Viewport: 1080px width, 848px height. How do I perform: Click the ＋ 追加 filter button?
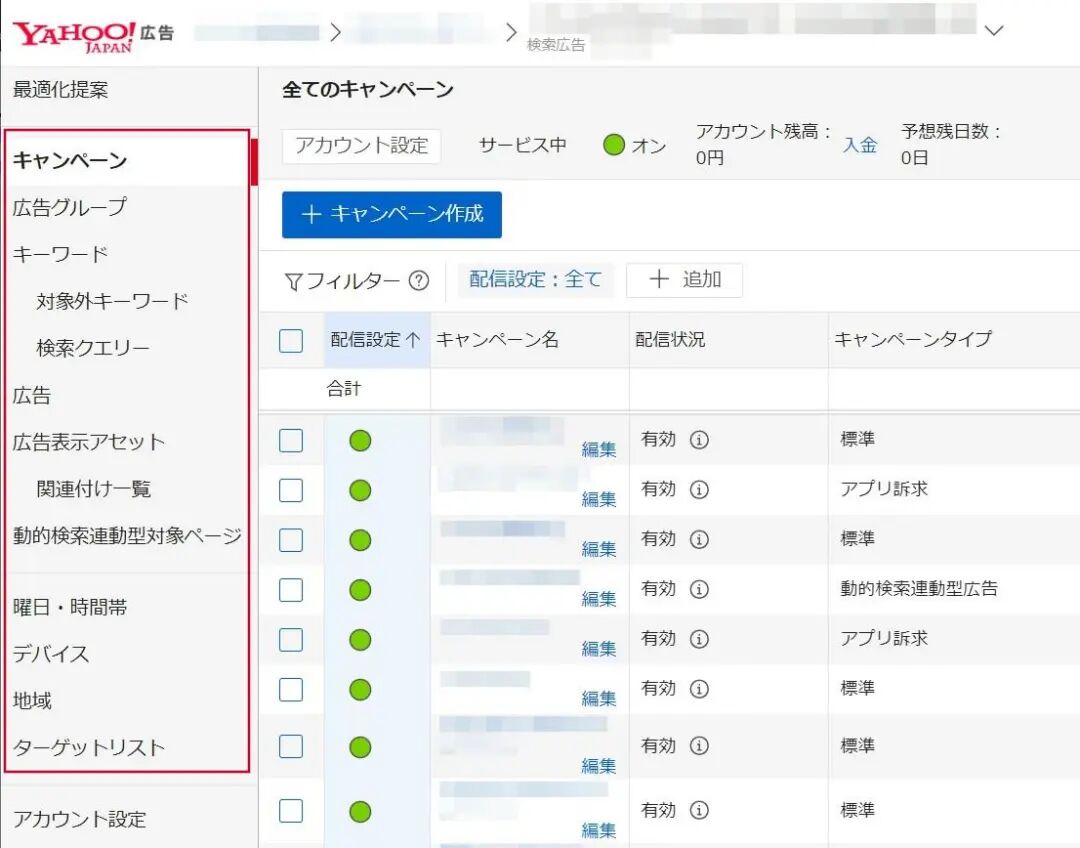coord(684,280)
